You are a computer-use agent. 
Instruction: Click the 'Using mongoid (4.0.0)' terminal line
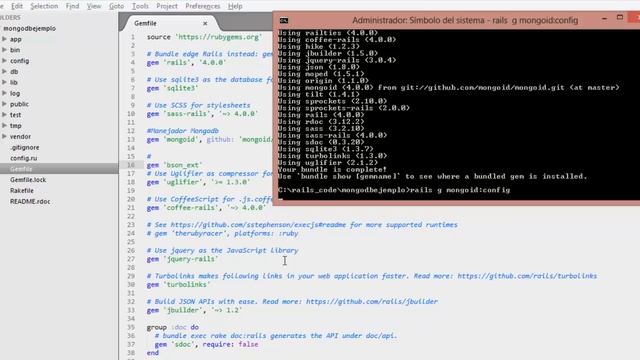448,87
